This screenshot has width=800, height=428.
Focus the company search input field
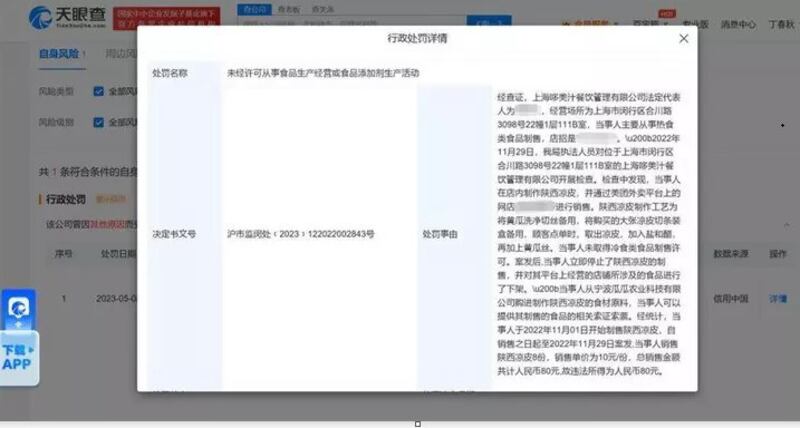point(352,22)
